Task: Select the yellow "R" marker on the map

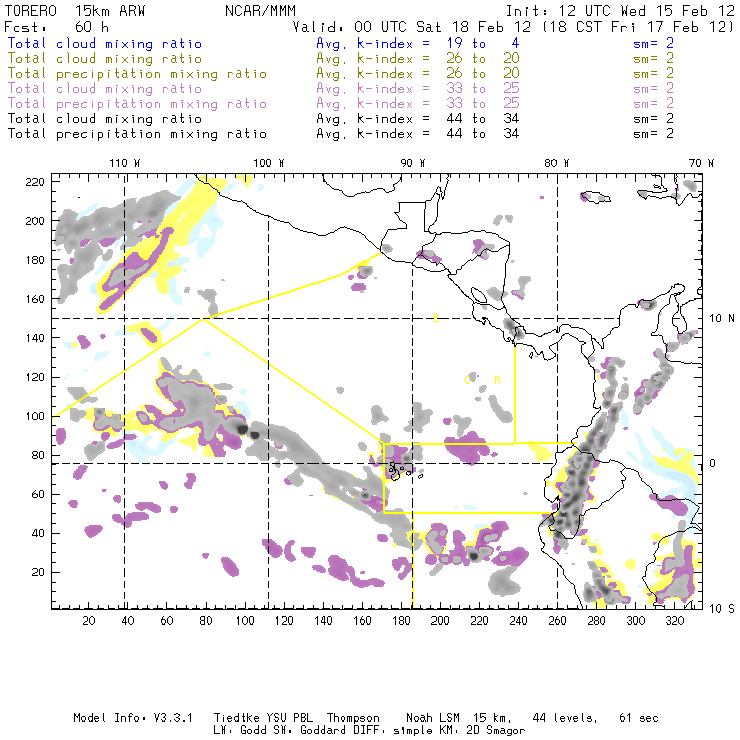Action: click(497, 380)
